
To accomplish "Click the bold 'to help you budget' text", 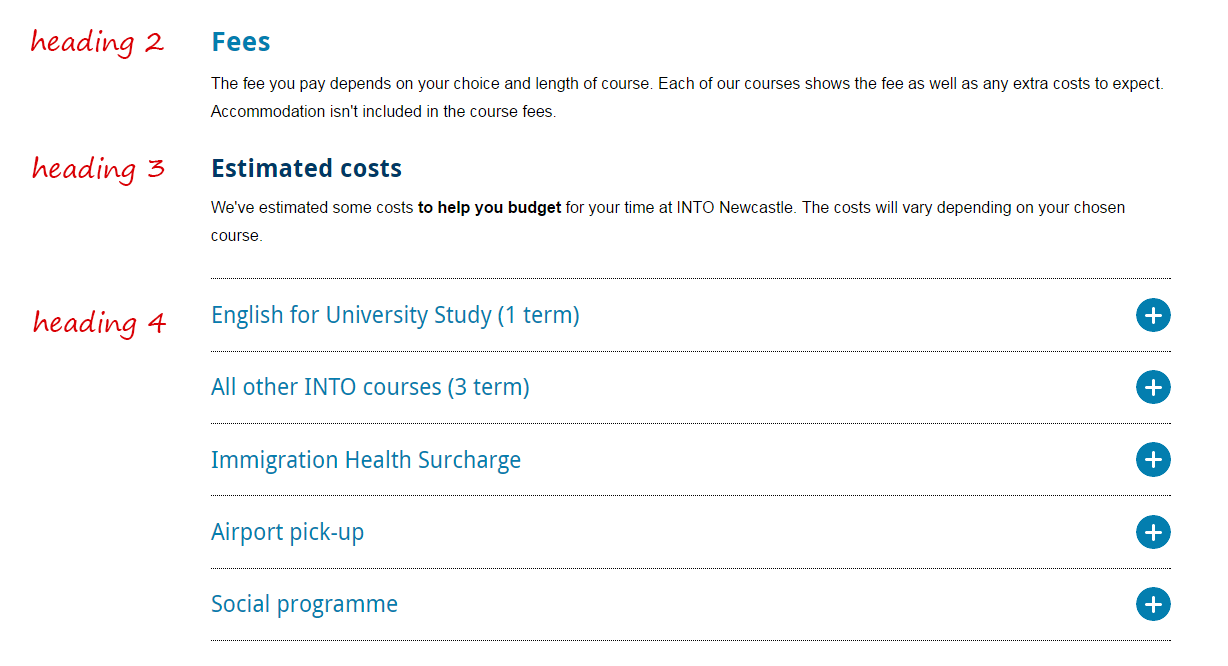I will pos(489,208).
